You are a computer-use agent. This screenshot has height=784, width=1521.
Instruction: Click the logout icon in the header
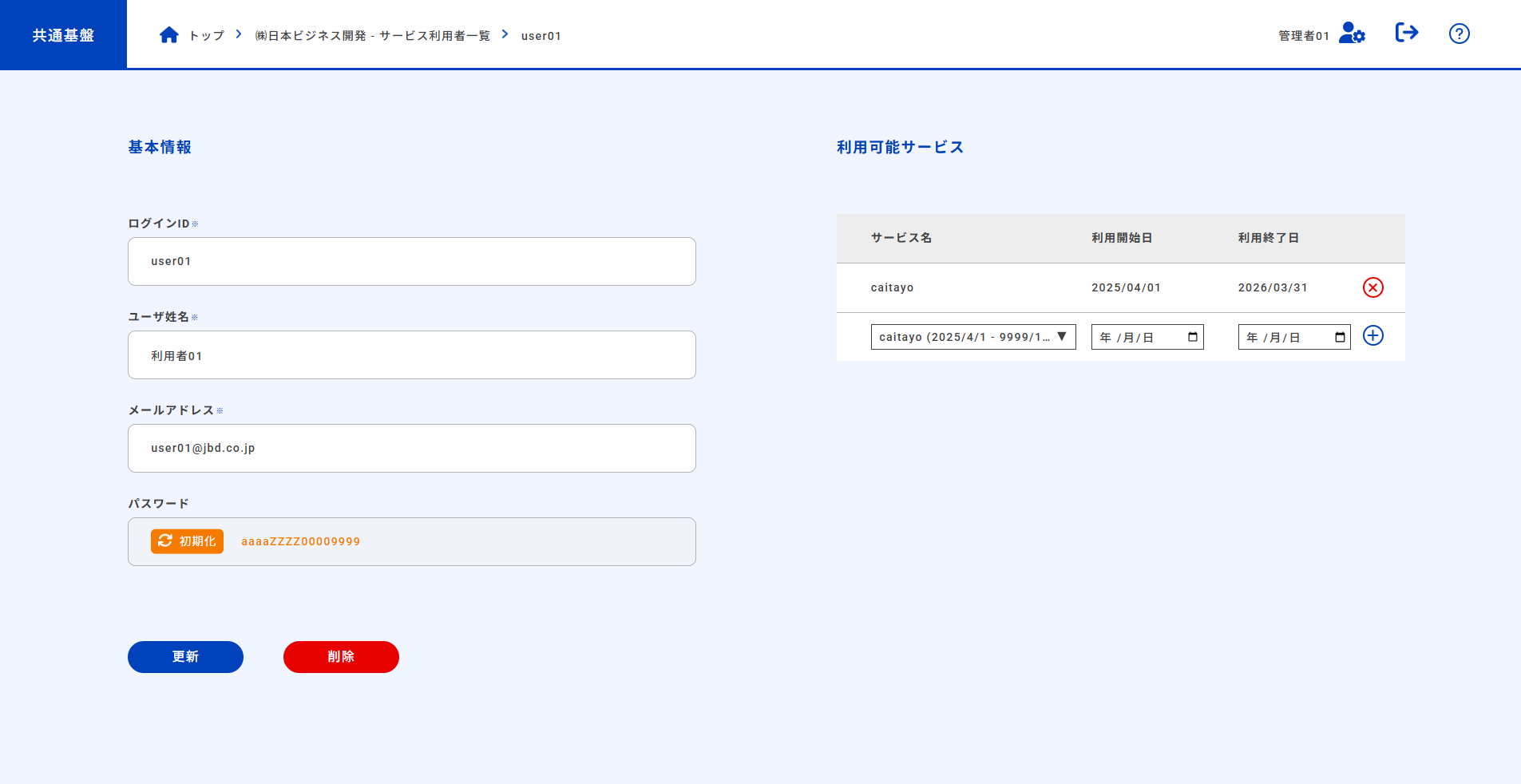click(x=1407, y=33)
